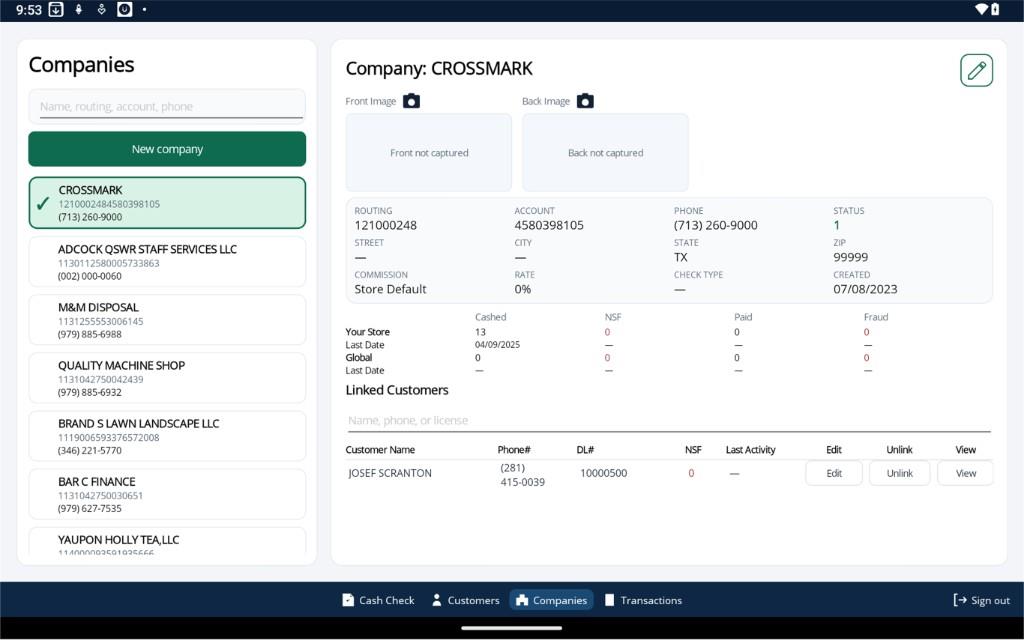This screenshot has width=1024, height=640.
Task: Select BRAND S LAWN LANDSCAPE LLC
Action: point(167,436)
